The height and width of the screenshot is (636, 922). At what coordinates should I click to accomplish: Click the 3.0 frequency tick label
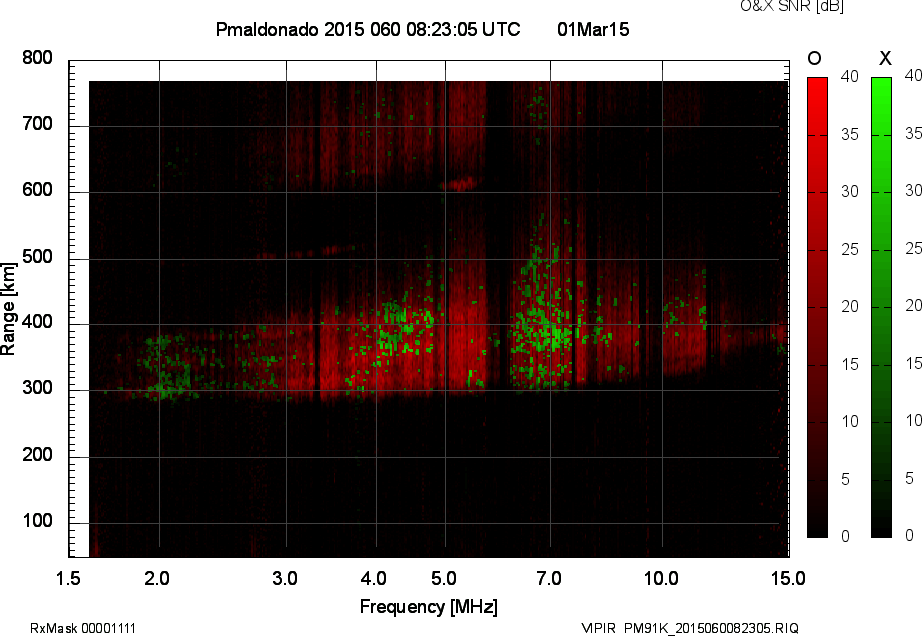click(x=285, y=578)
